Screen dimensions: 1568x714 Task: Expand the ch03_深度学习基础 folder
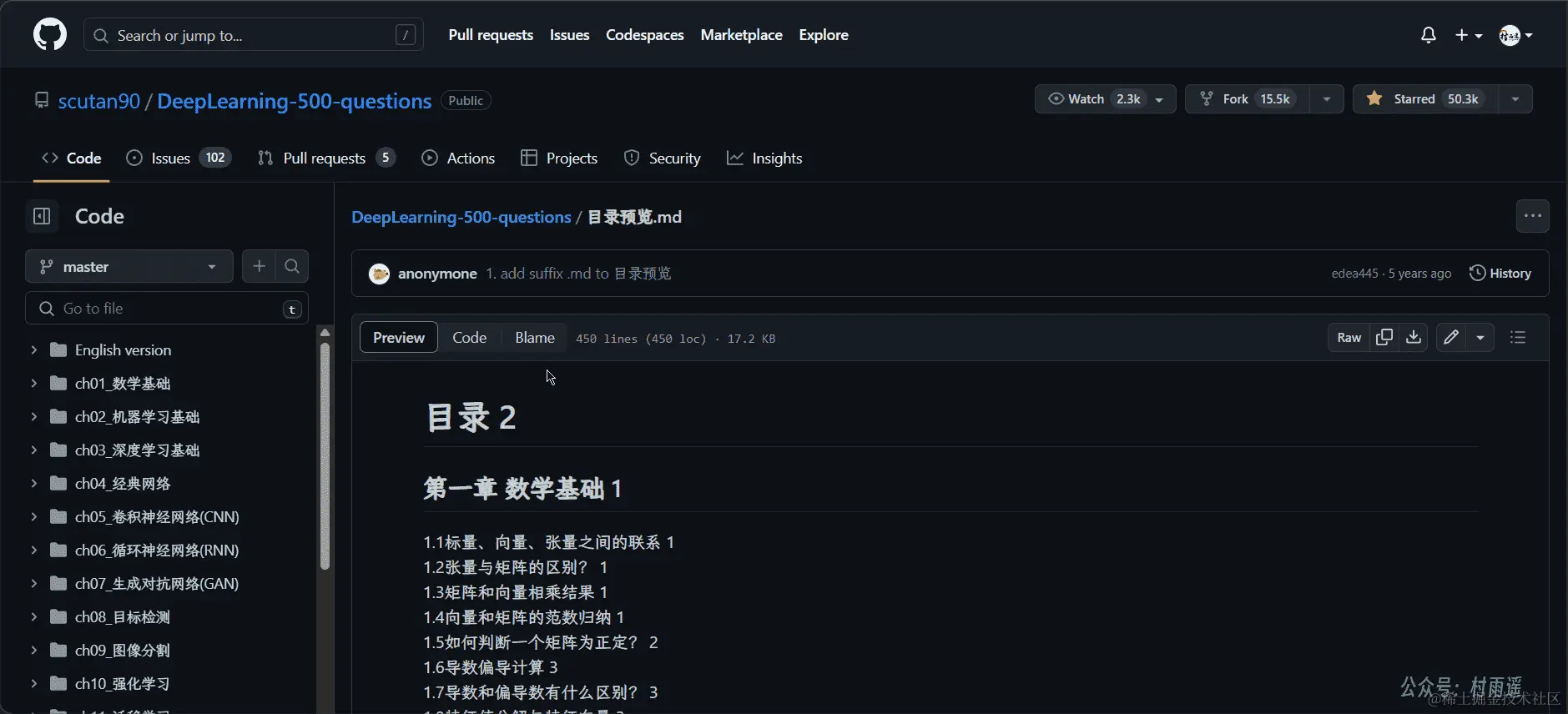tap(34, 450)
